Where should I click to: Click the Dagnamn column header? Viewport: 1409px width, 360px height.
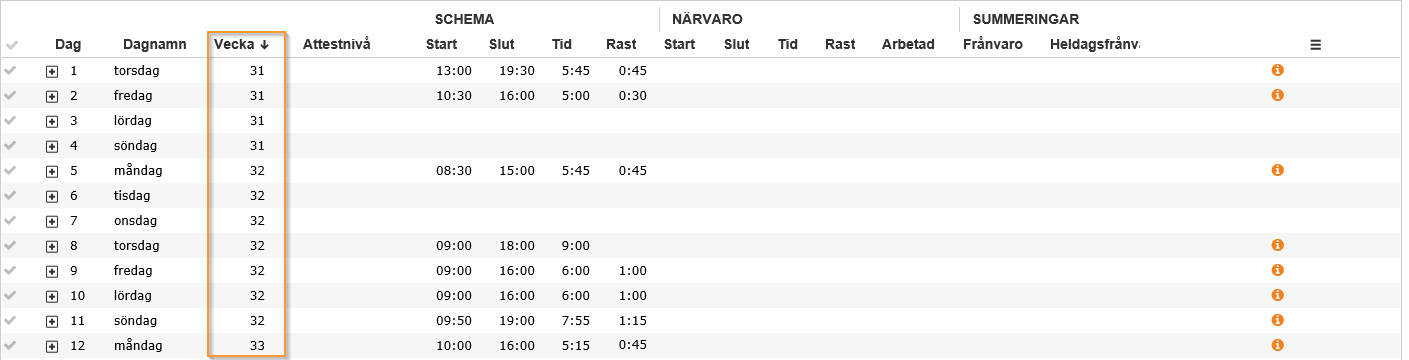pos(155,44)
